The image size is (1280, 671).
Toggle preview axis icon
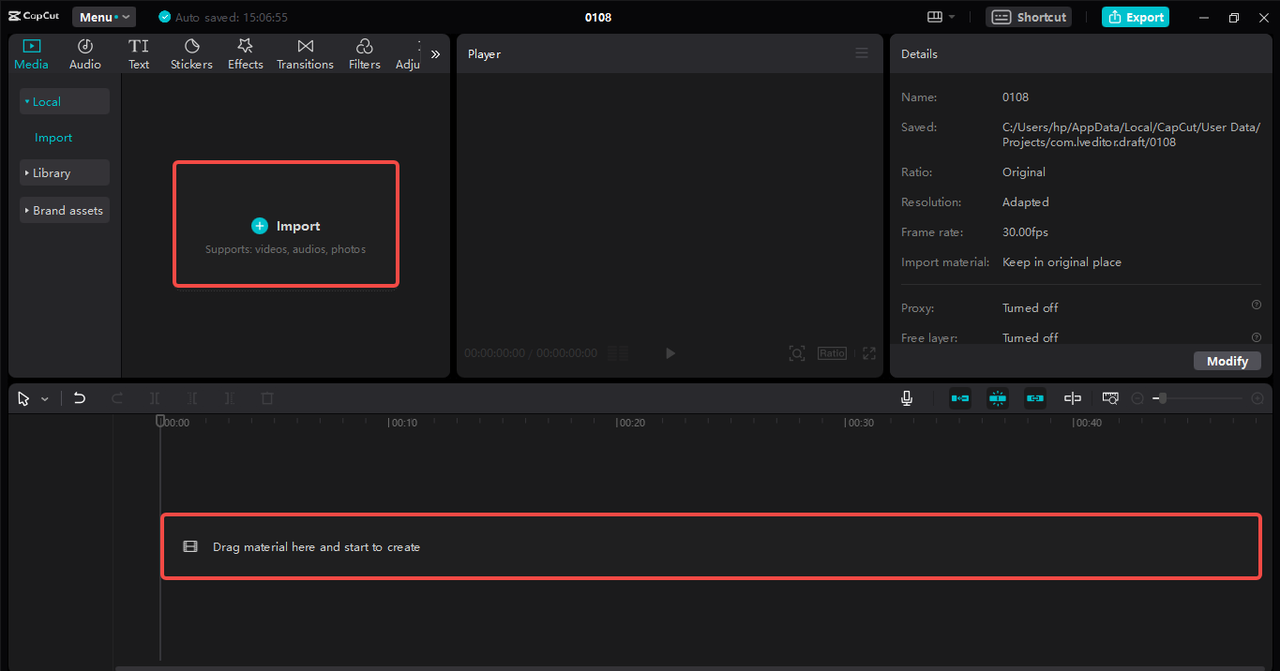(x=1072, y=398)
